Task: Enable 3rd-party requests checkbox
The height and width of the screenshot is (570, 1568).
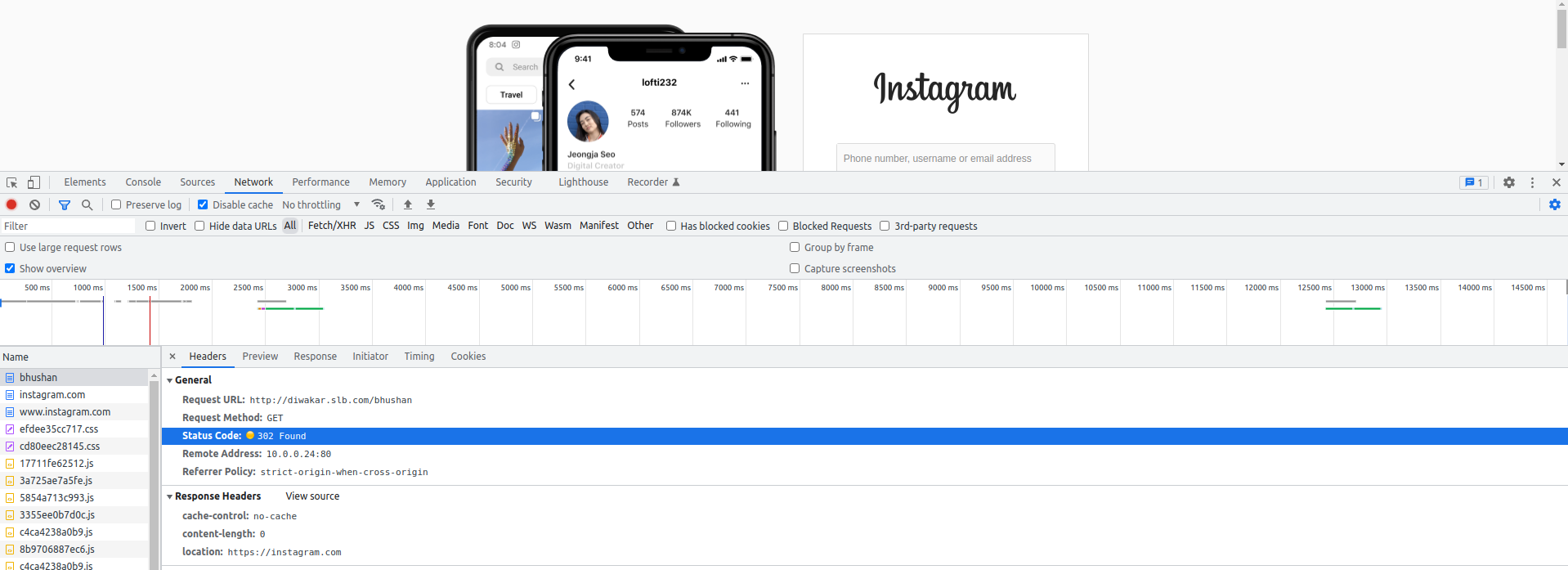Action: coord(885,226)
